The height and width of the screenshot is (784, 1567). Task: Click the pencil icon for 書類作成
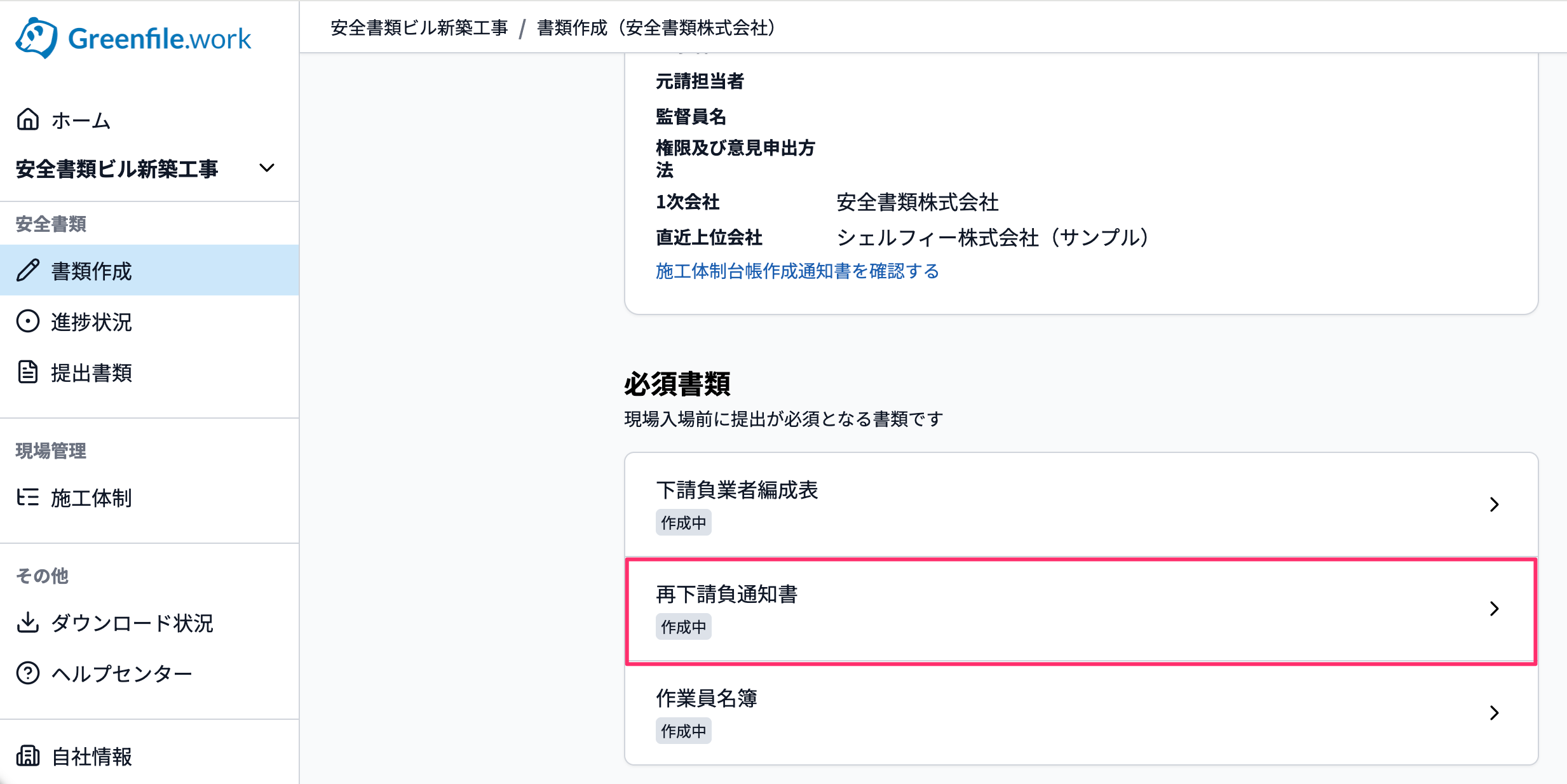coord(28,271)
